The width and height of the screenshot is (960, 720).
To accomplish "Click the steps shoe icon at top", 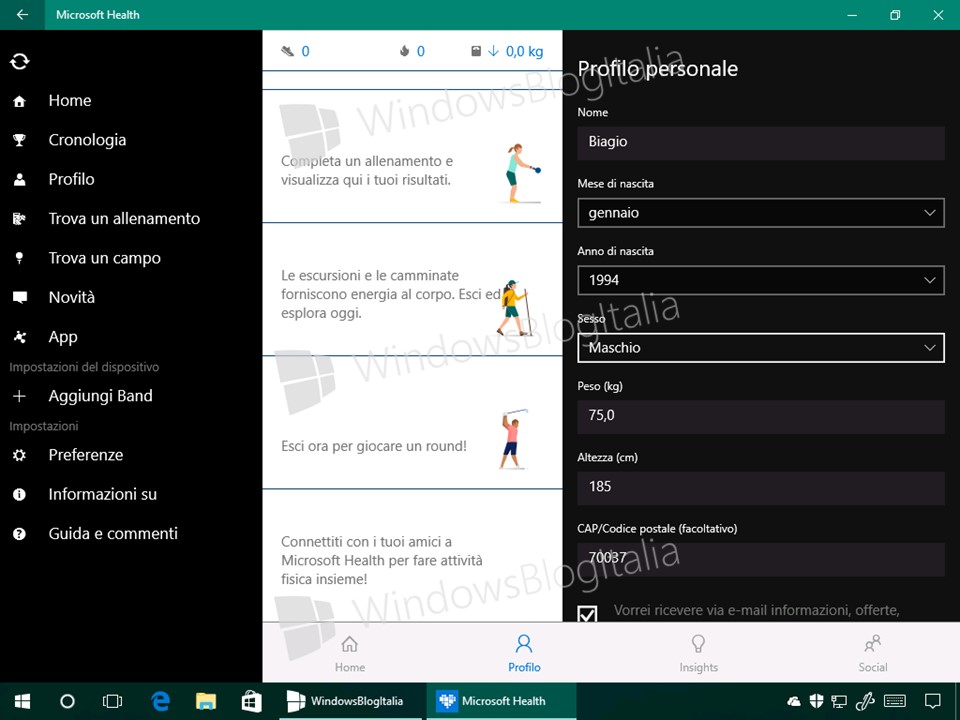I will 287,51.
